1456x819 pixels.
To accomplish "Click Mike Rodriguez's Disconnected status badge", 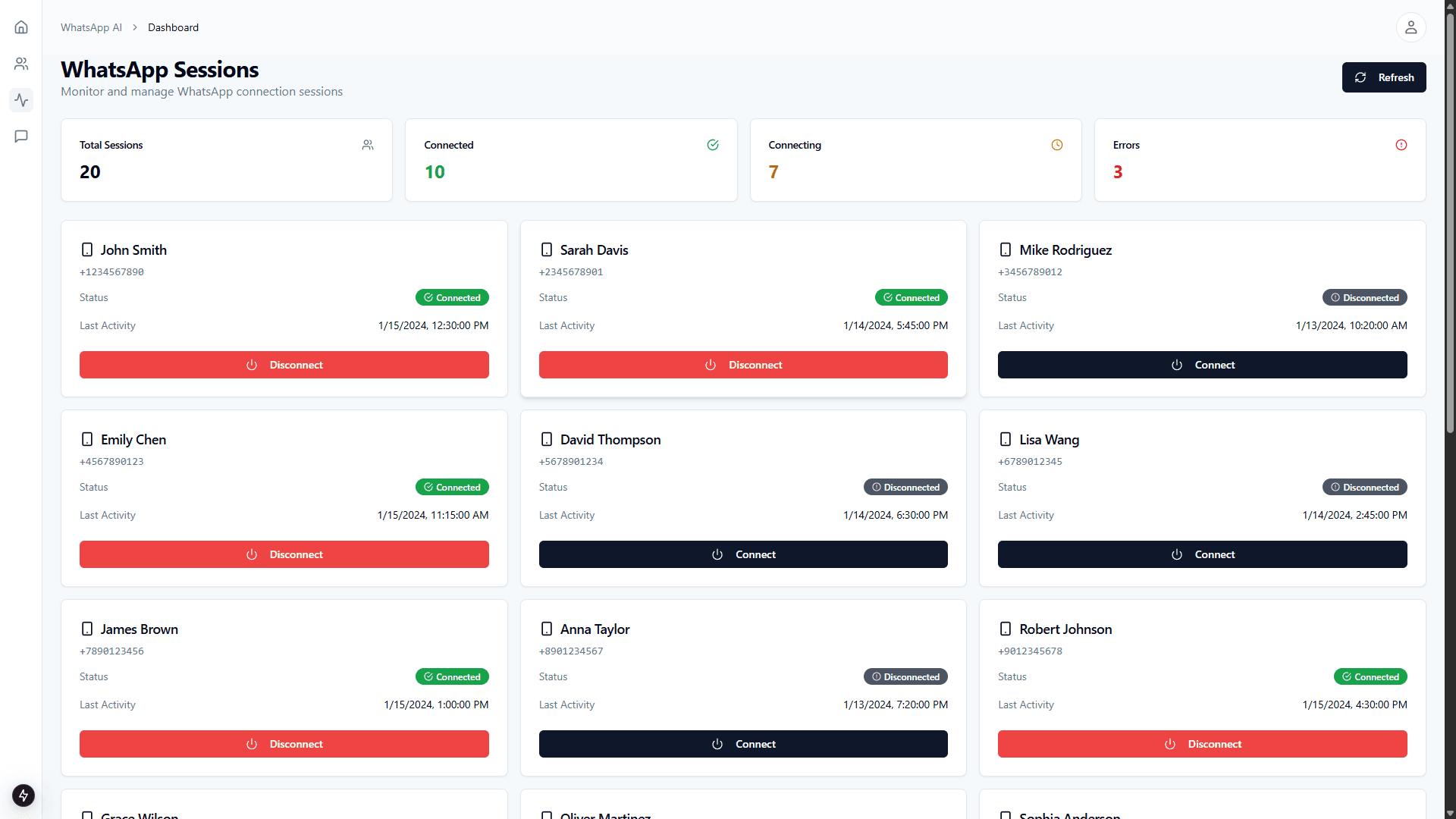I will tap(1365, 297).
